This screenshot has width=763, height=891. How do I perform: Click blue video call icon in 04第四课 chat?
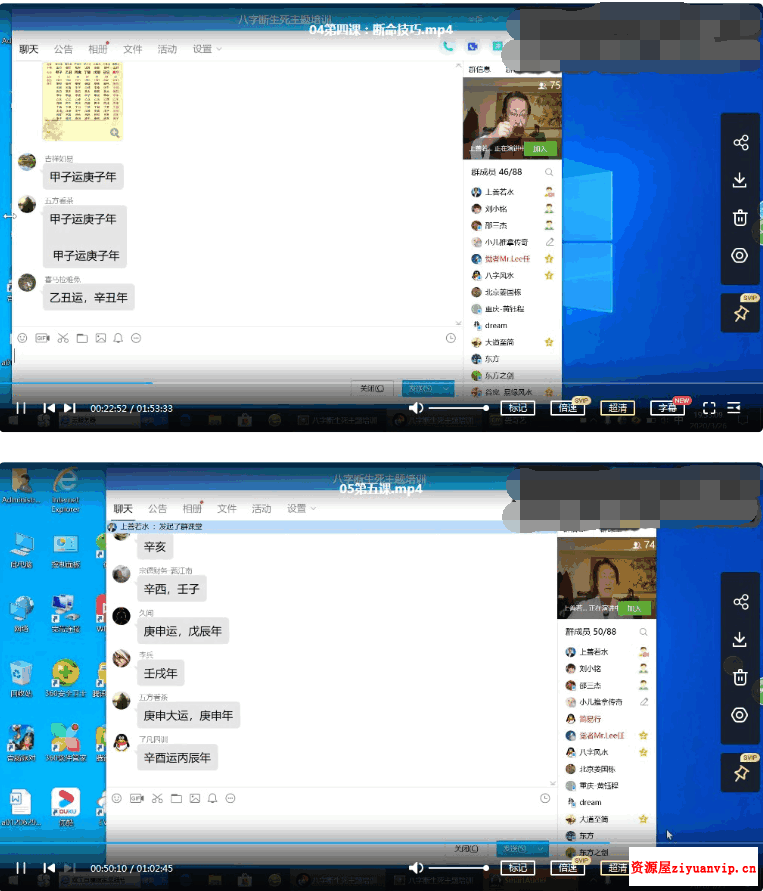click(x=473, y=47)
